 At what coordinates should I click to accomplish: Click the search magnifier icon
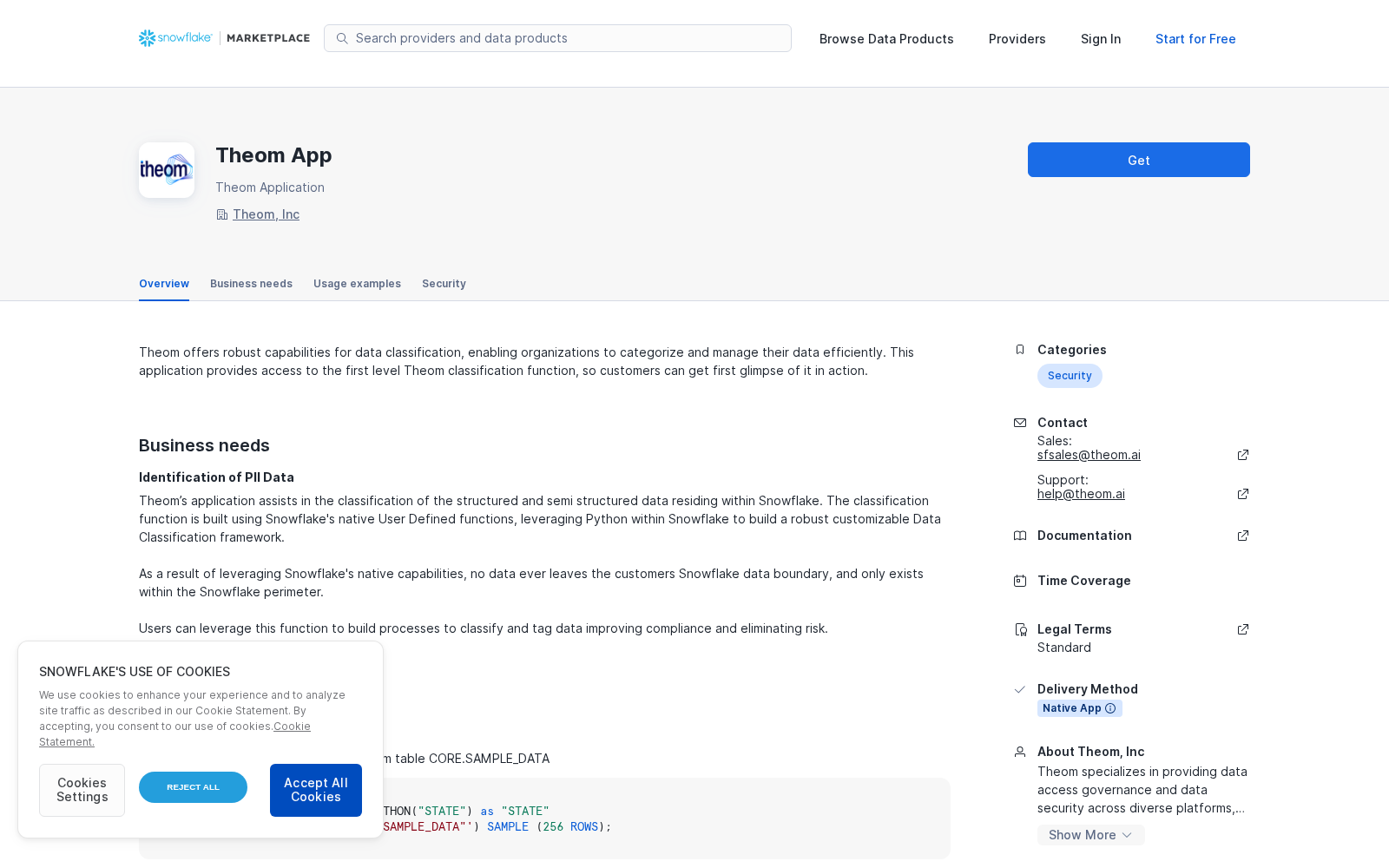coord(342,38)
